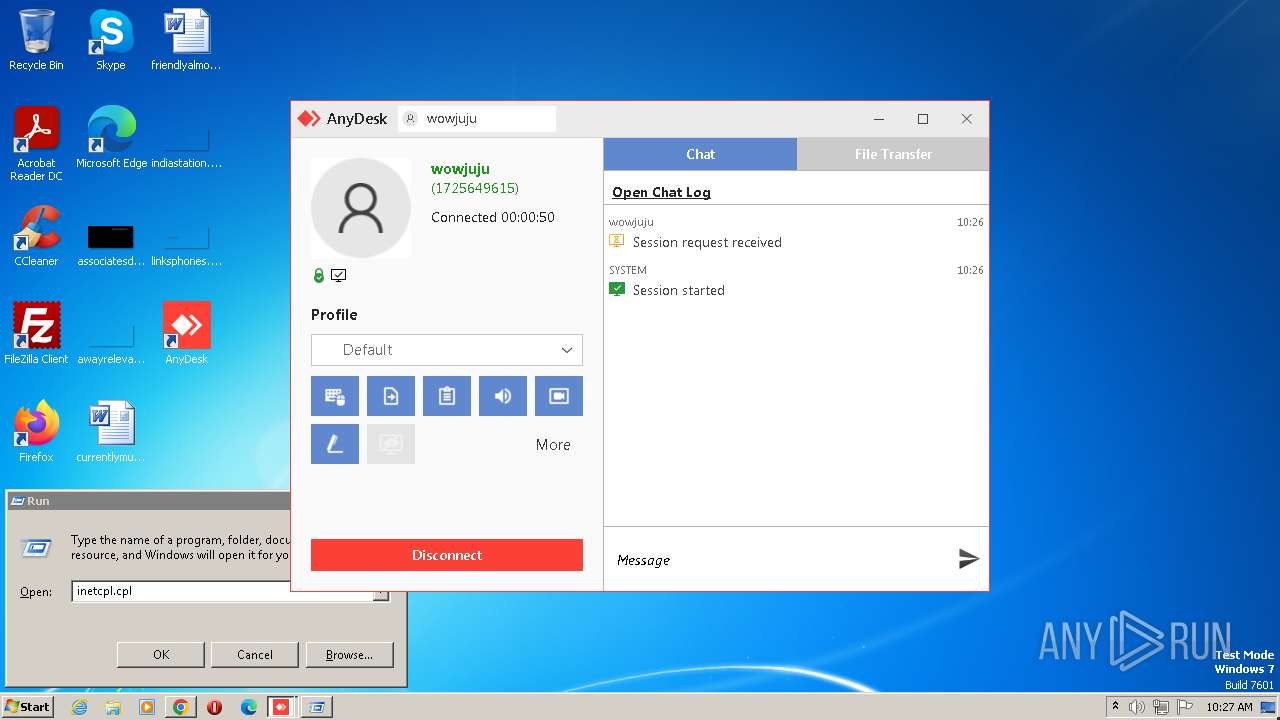The height and width of the screenshot is (720, 1280).
Task: Disconnect the AnyDesk session
Action: coord(447,555)
